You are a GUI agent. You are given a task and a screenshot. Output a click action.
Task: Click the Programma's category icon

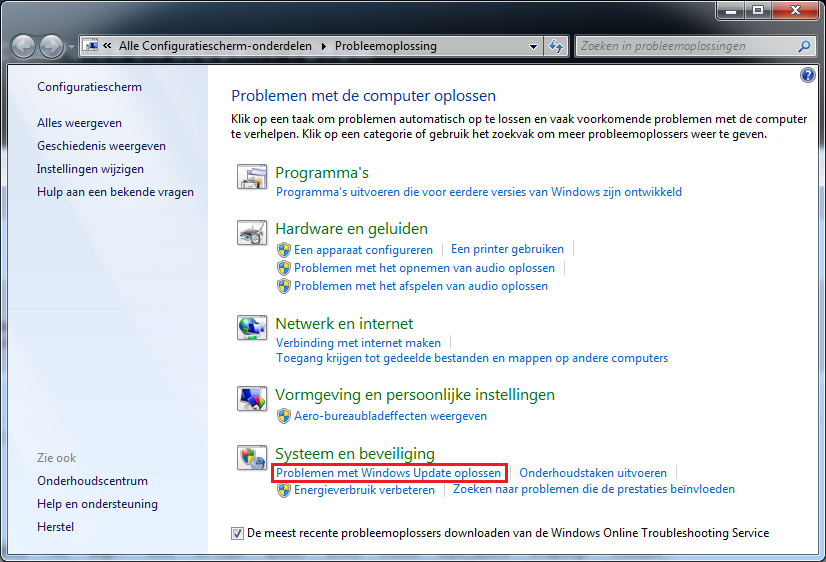[252, 176]
